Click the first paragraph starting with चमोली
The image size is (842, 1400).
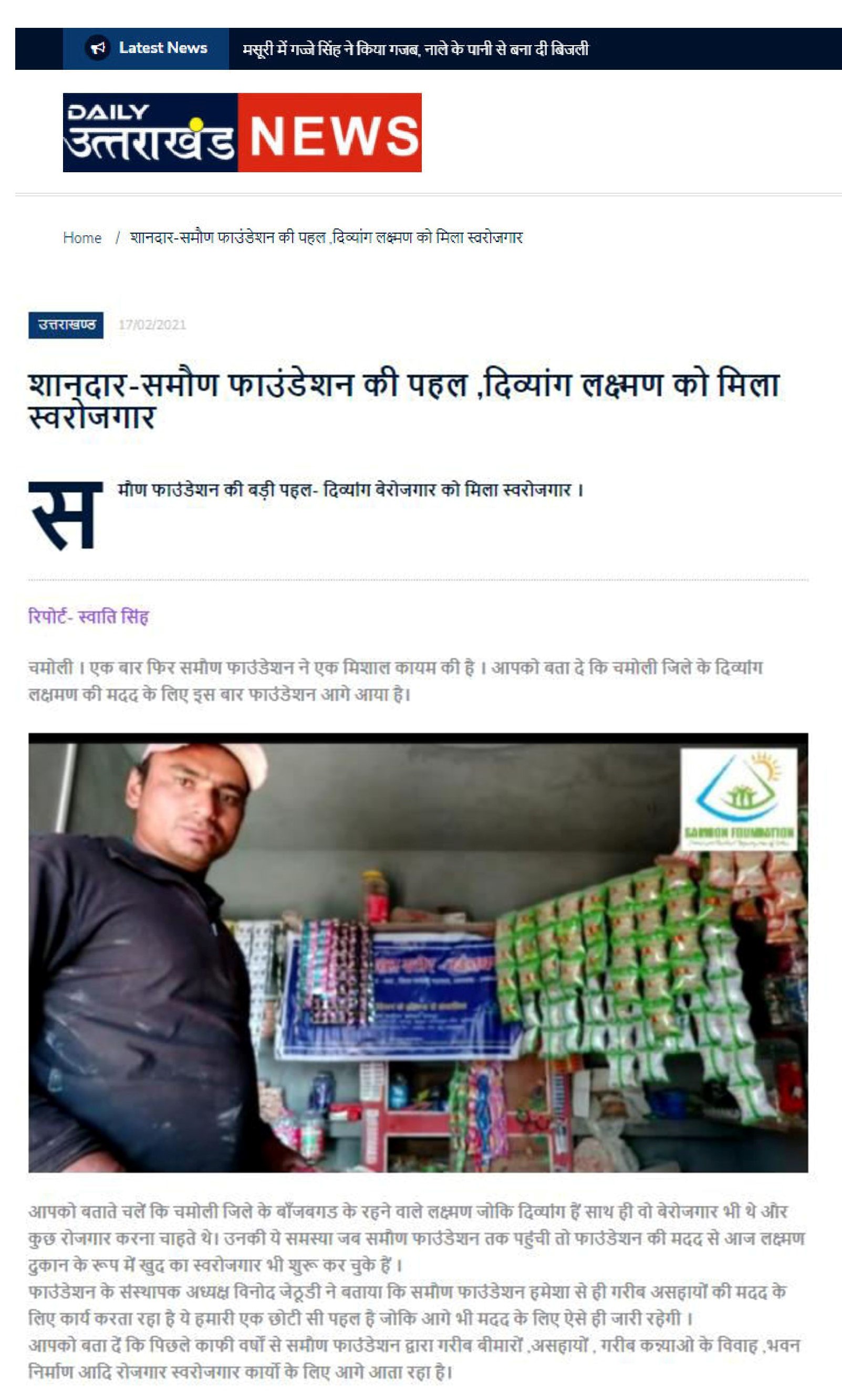[x=396, y=681]
